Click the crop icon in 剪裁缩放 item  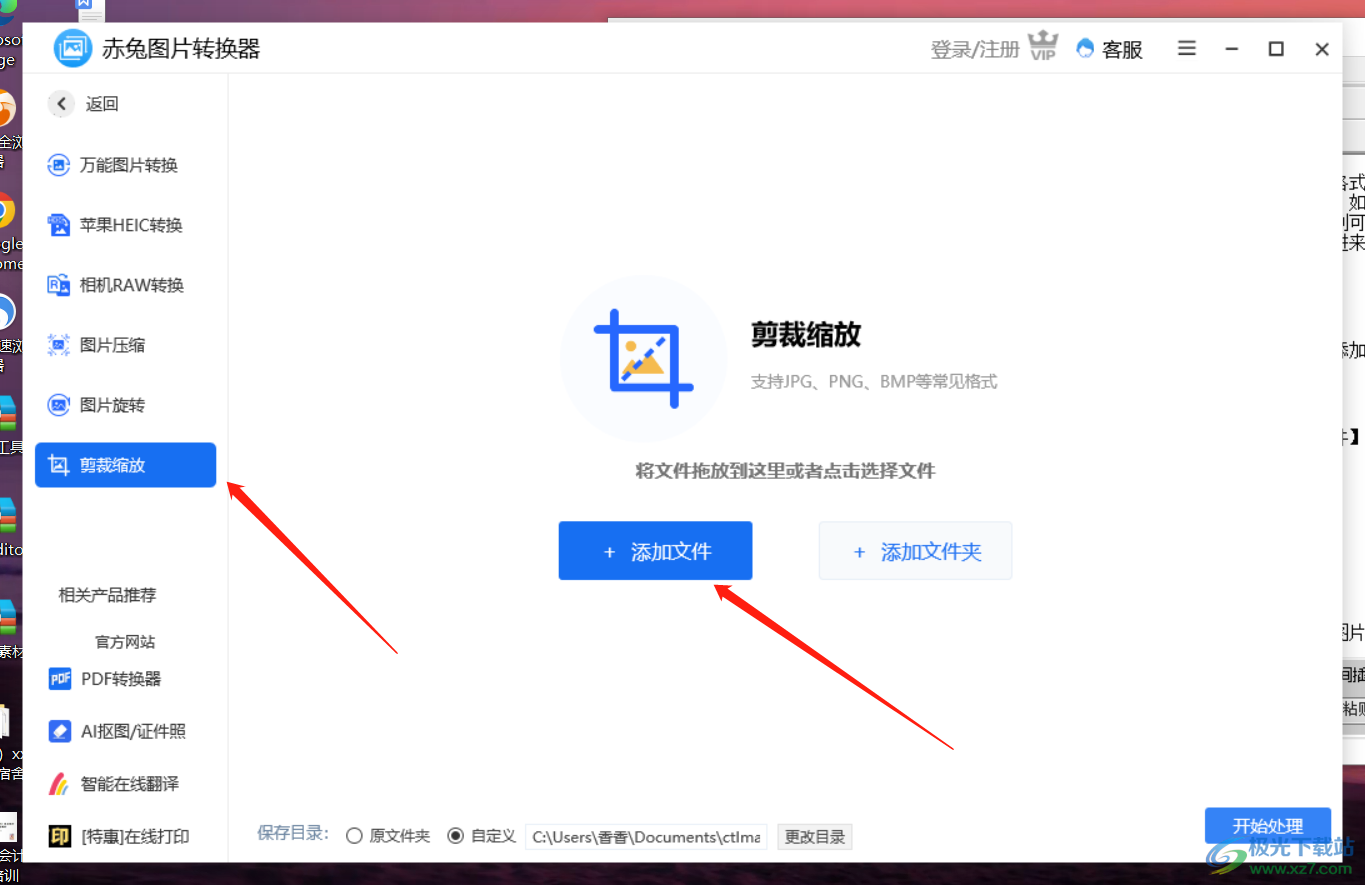pos(59,465)
